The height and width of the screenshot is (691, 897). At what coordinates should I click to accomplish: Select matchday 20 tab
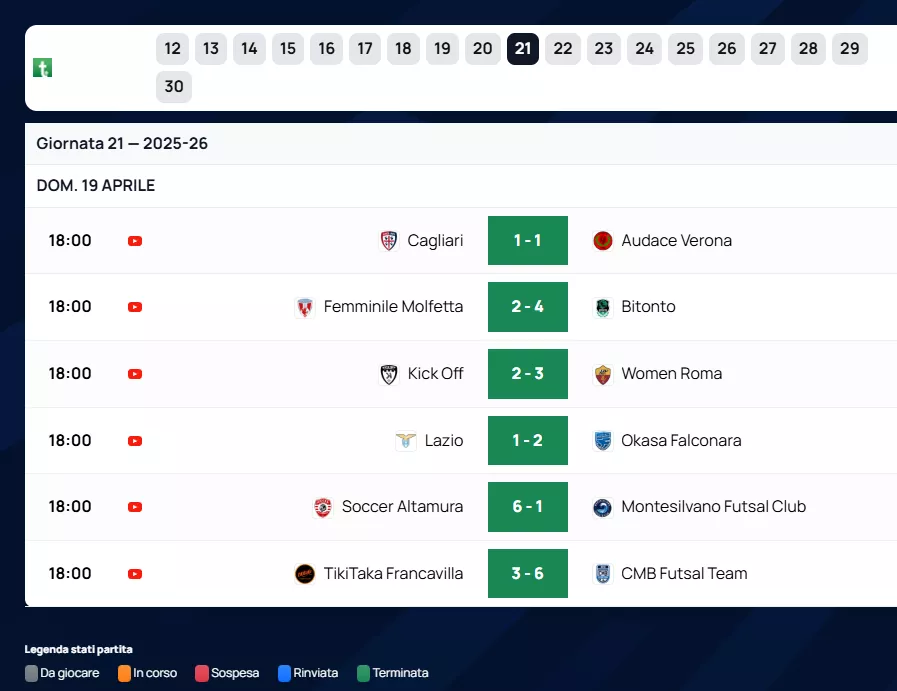pyautogui.click(x=482, y=49)
